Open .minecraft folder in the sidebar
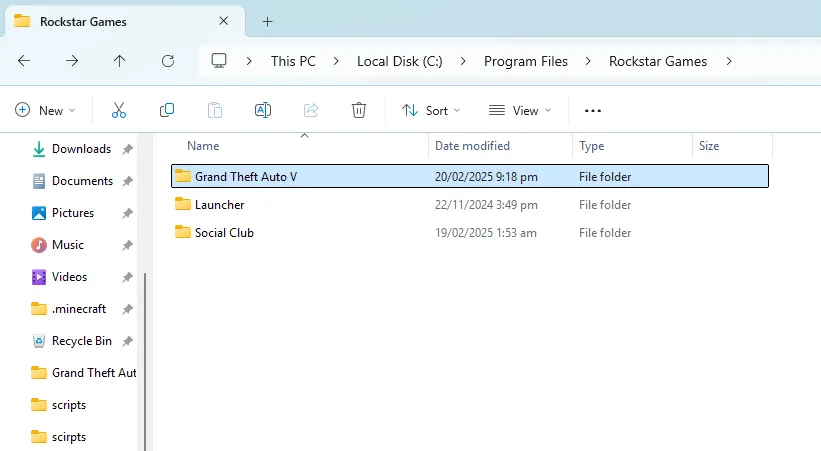The image size is (821, 451). 69,309
